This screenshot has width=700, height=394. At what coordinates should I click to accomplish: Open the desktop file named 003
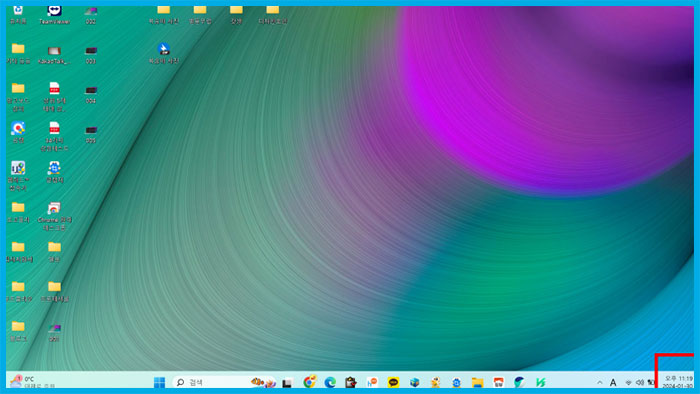coord(91,55)
